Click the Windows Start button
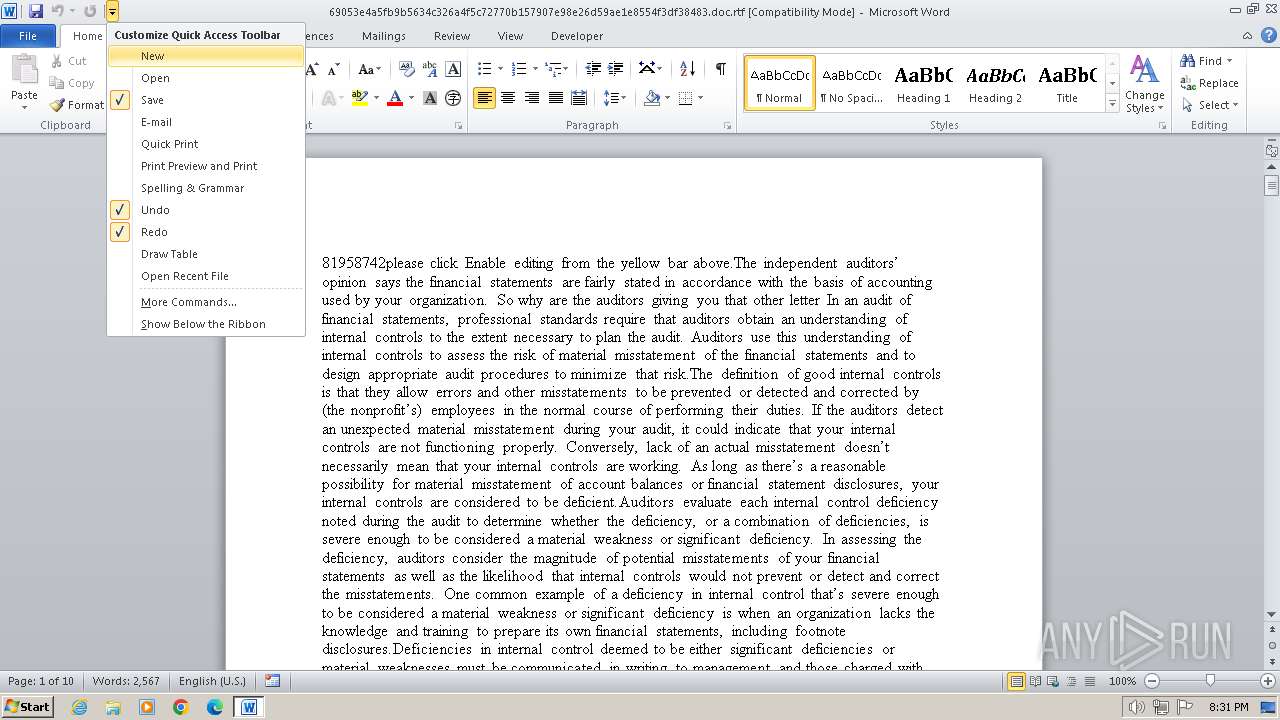This screenshot has height=720, width=1280. click(27, 707)
